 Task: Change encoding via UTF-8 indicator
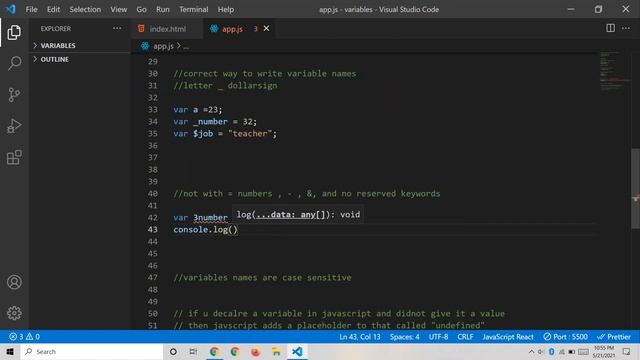coord(438,337)
